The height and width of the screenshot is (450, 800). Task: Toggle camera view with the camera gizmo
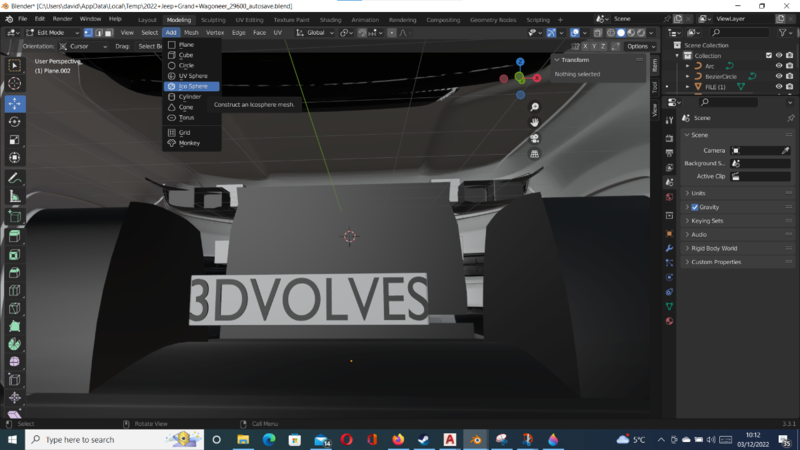[535, 138]
